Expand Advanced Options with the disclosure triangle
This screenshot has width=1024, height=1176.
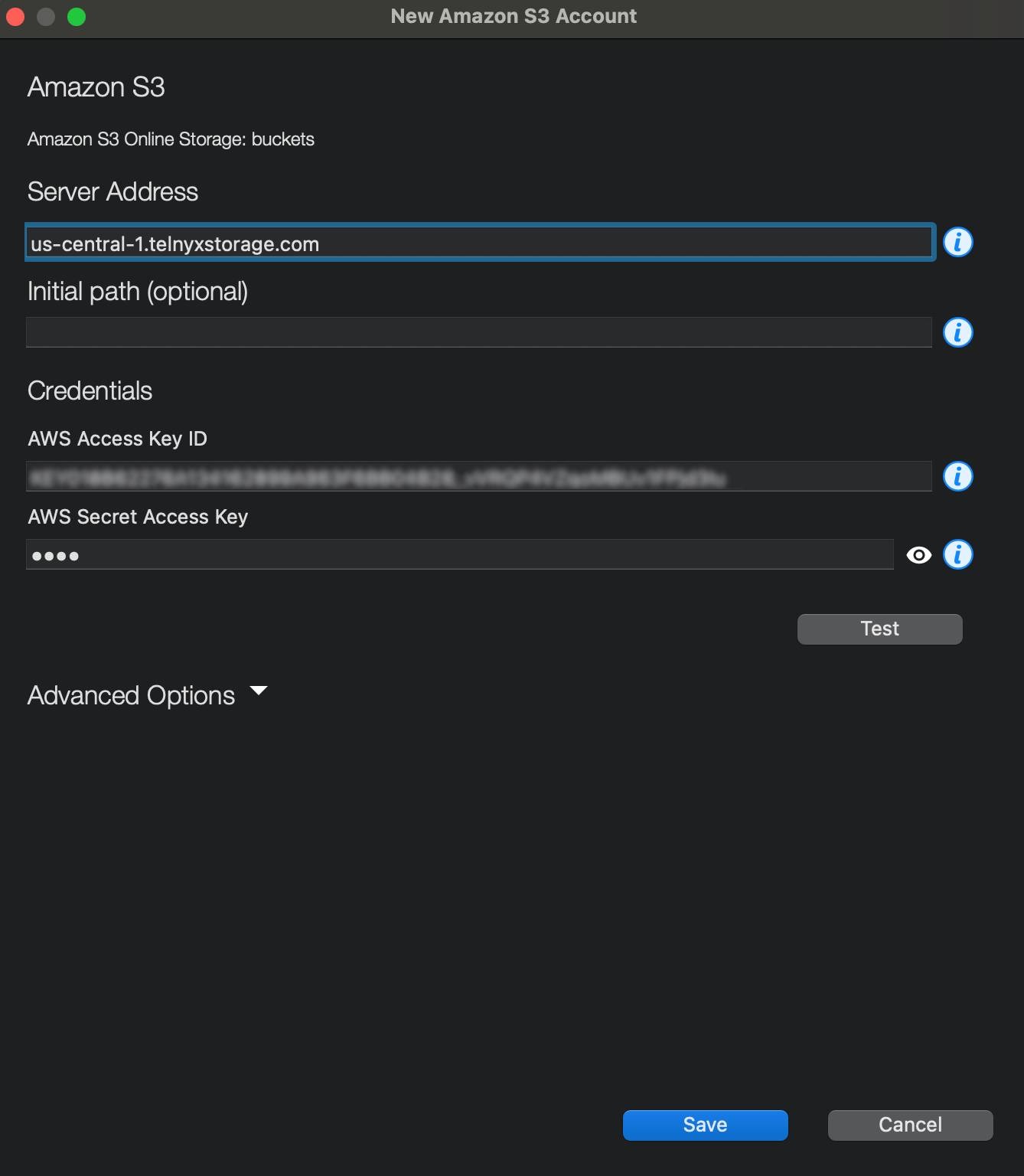click(259, 691)
